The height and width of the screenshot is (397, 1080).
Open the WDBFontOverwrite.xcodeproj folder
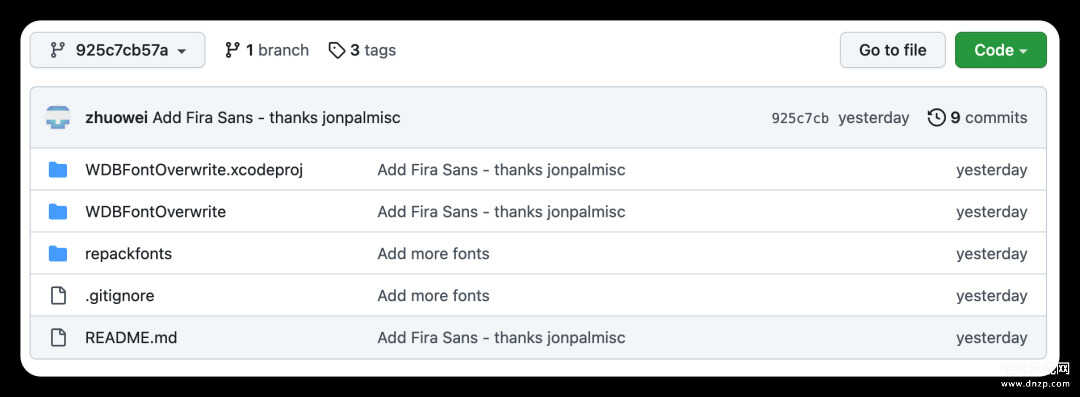pyautogui.click(x=194, y=170)
